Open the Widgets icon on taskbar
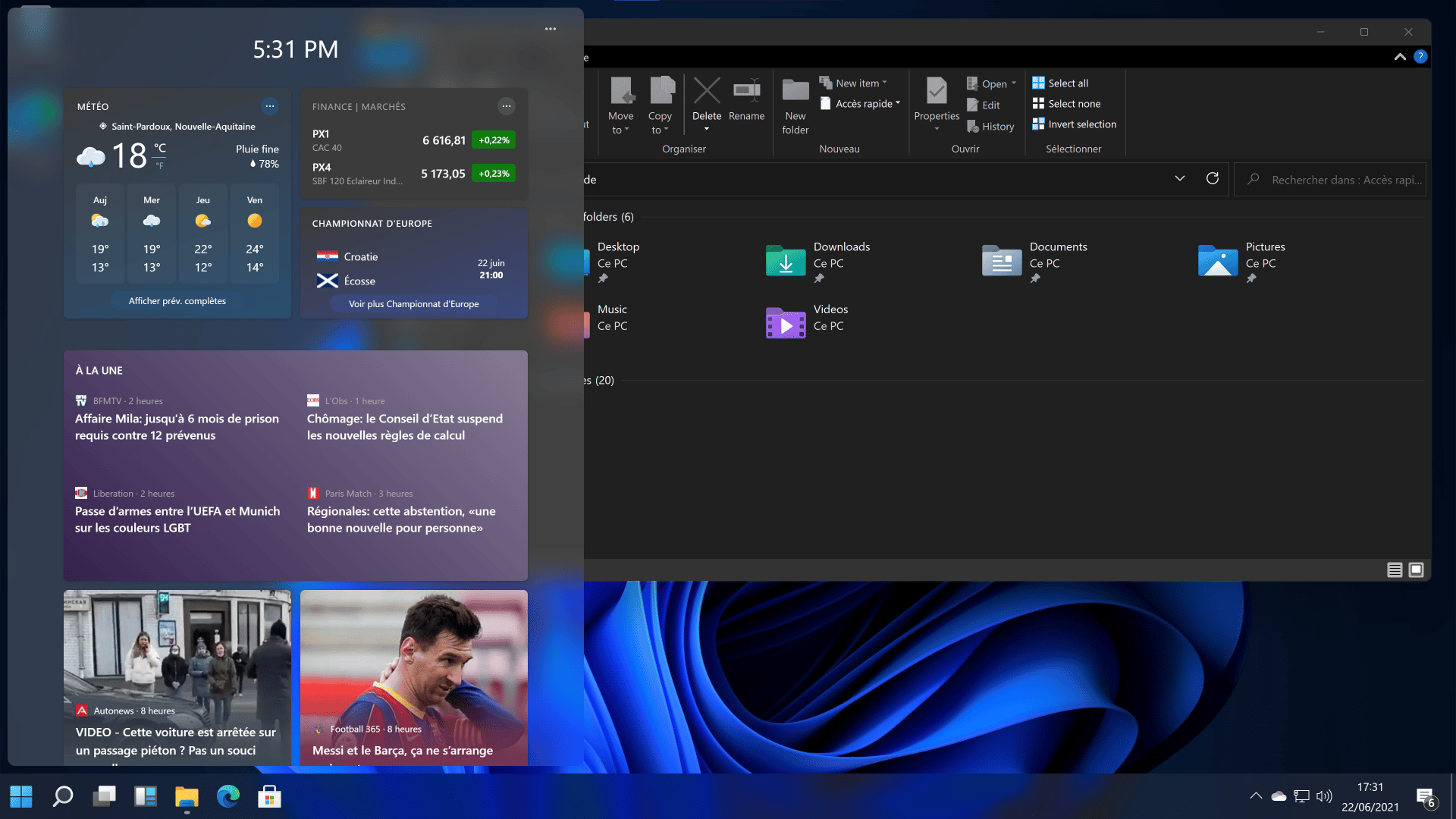The height and width of the screenshot is (819, 1456). [145, 796]
